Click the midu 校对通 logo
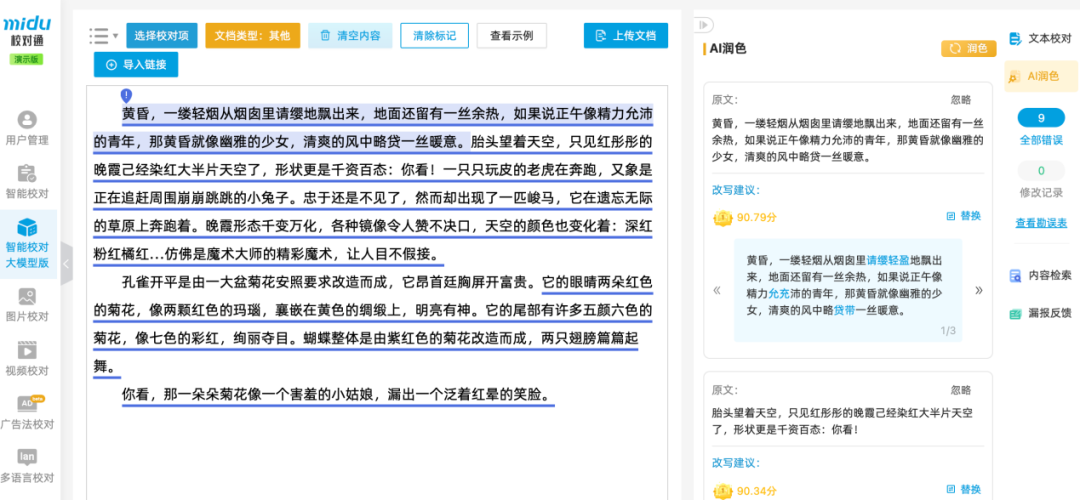The height and width of the screenshot is (500, 1080). 28,32
